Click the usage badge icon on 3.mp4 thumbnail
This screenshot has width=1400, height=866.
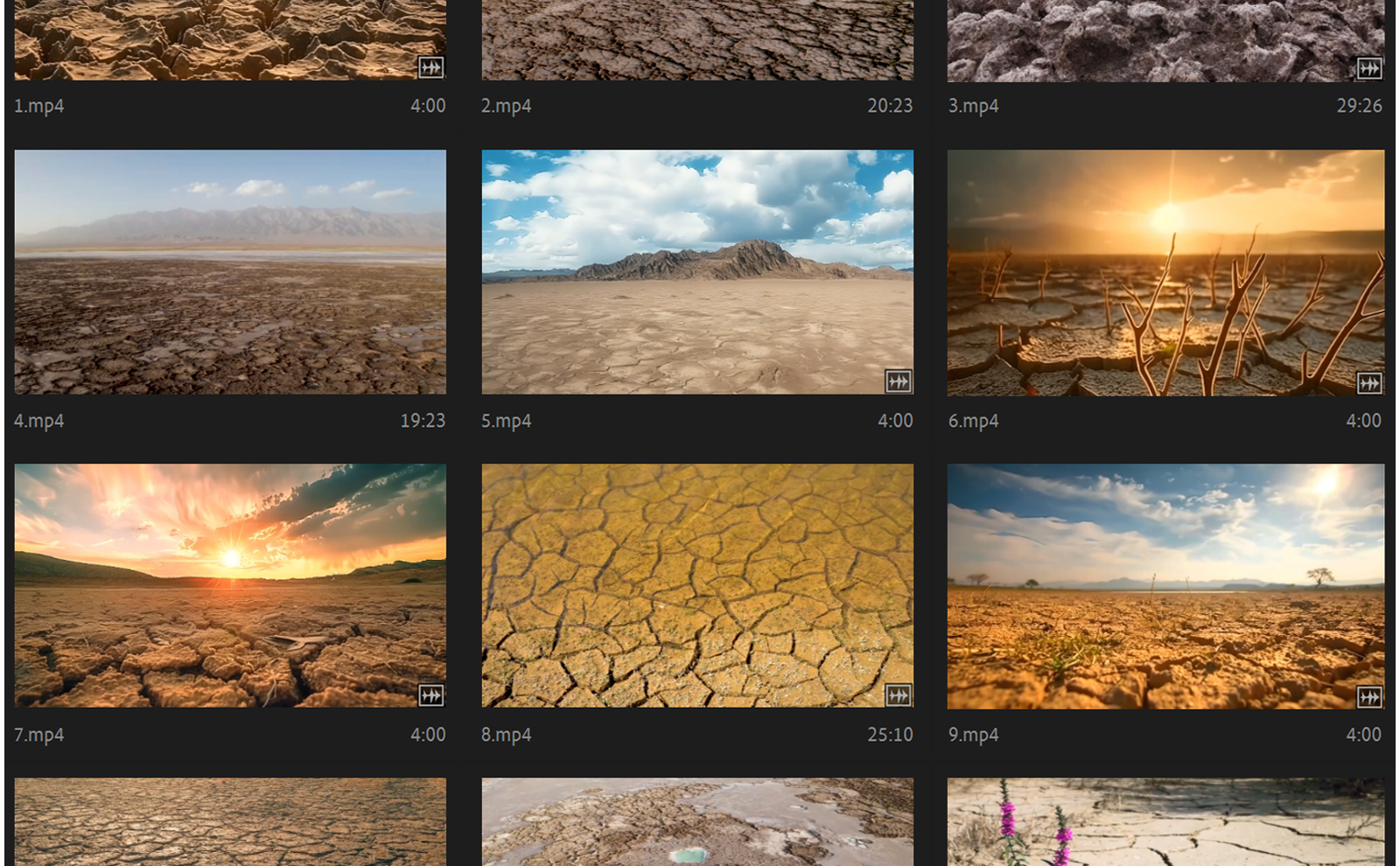(1369, 68)
